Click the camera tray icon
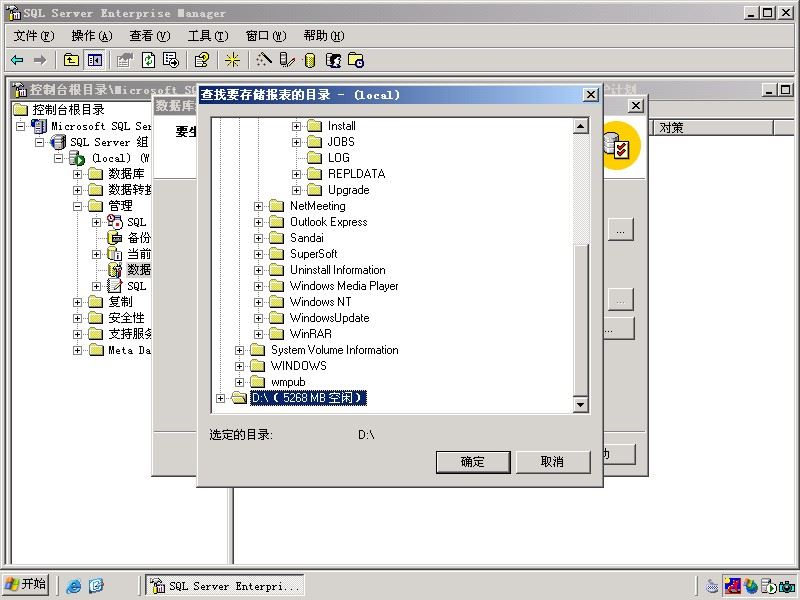 [786, 586]
